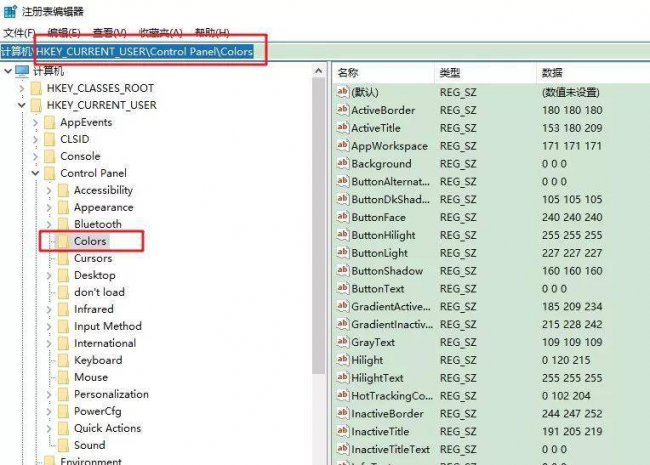Expand the Personalization key arrow
Image resolution: width=650 pixels, height=465 pixels.
click(49, 394)
